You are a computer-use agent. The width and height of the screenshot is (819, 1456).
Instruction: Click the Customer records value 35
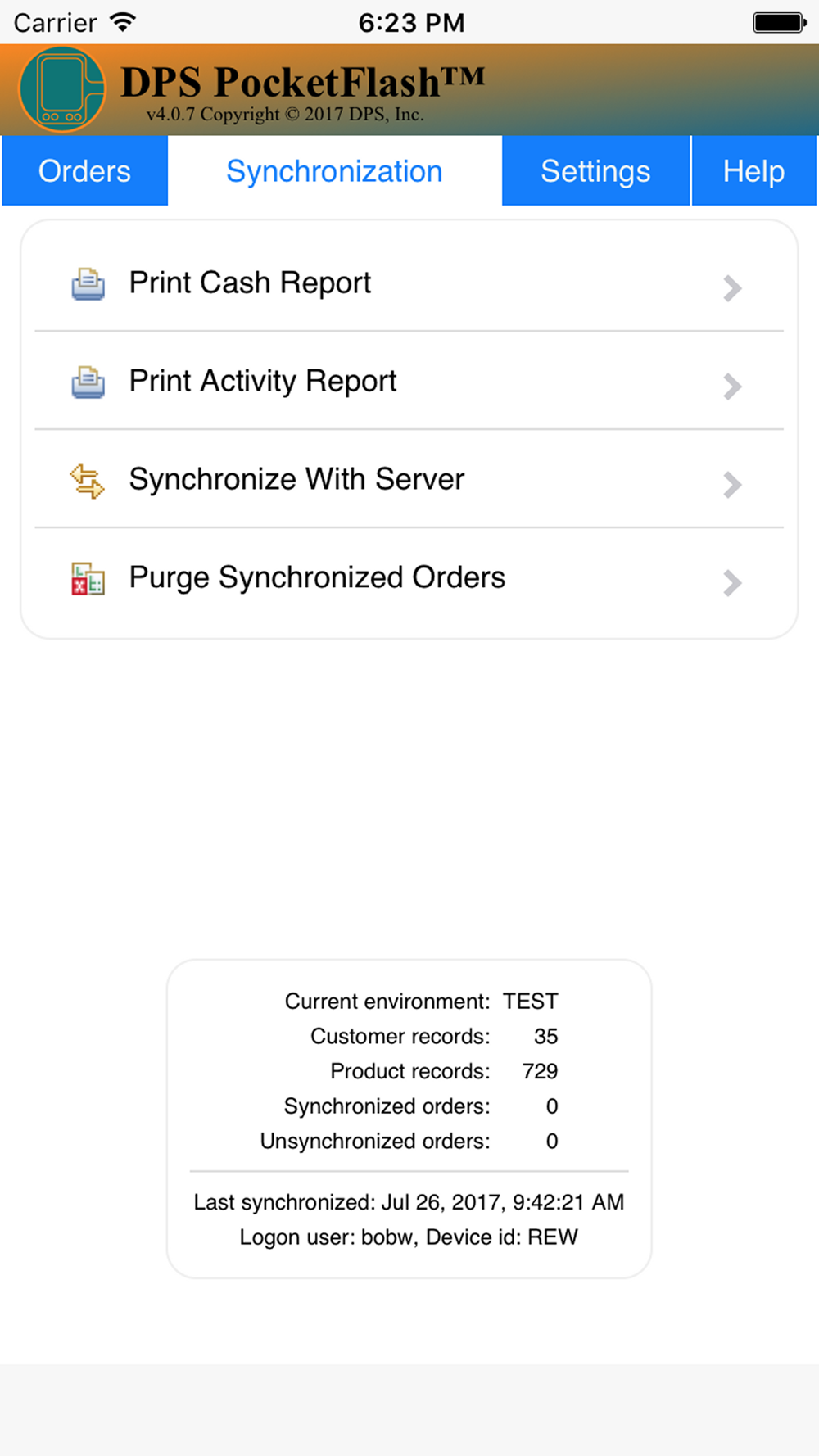tap(546, 1037)
